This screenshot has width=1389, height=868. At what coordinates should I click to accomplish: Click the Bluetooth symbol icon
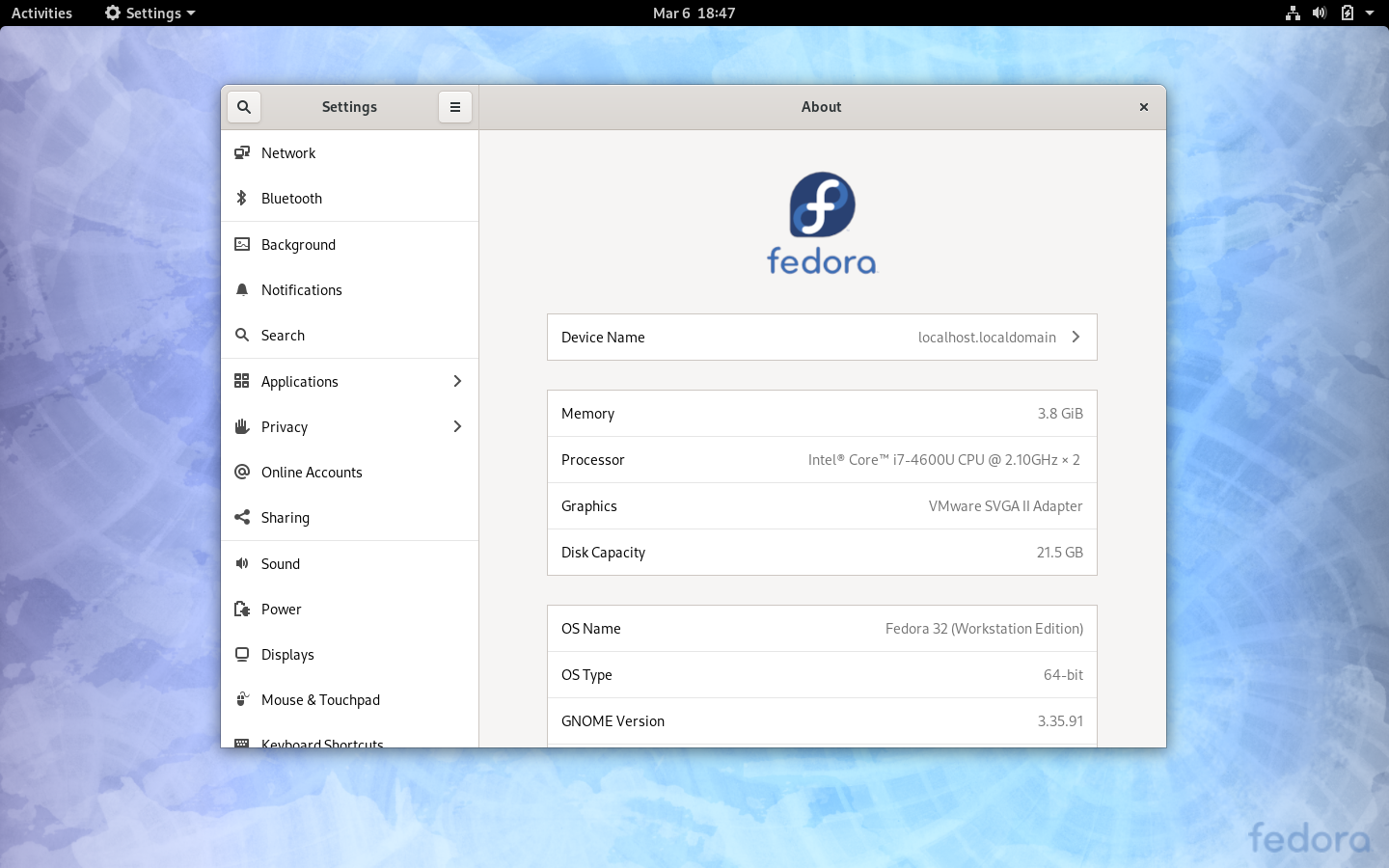pos(242,198)
